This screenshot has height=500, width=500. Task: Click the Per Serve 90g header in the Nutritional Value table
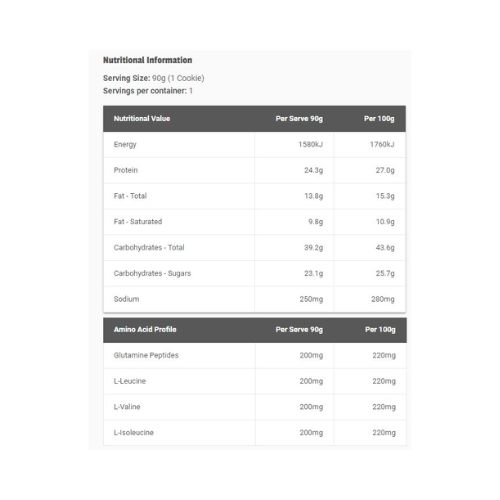[299, 119]
